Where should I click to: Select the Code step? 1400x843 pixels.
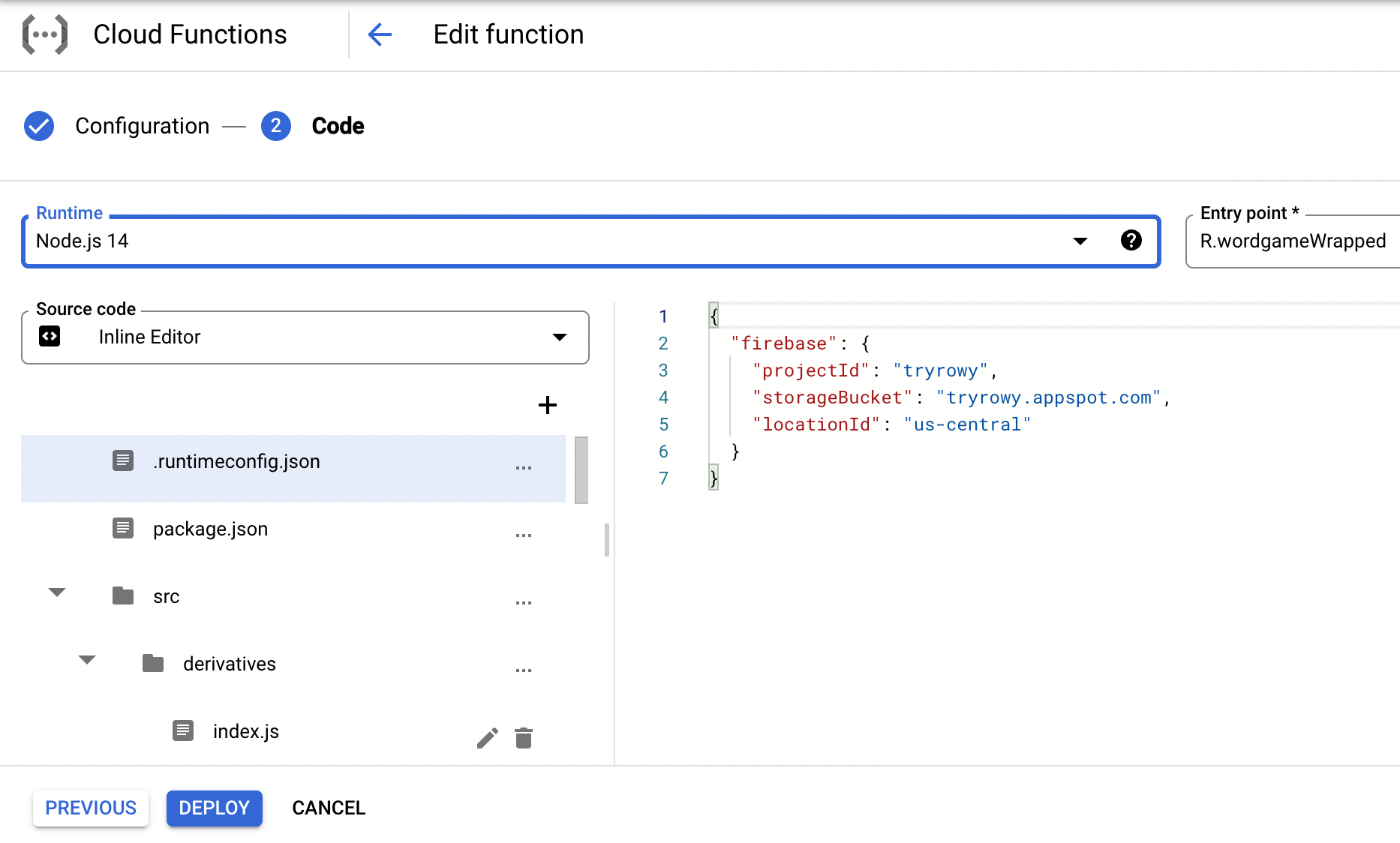click(x=337, y=126)
